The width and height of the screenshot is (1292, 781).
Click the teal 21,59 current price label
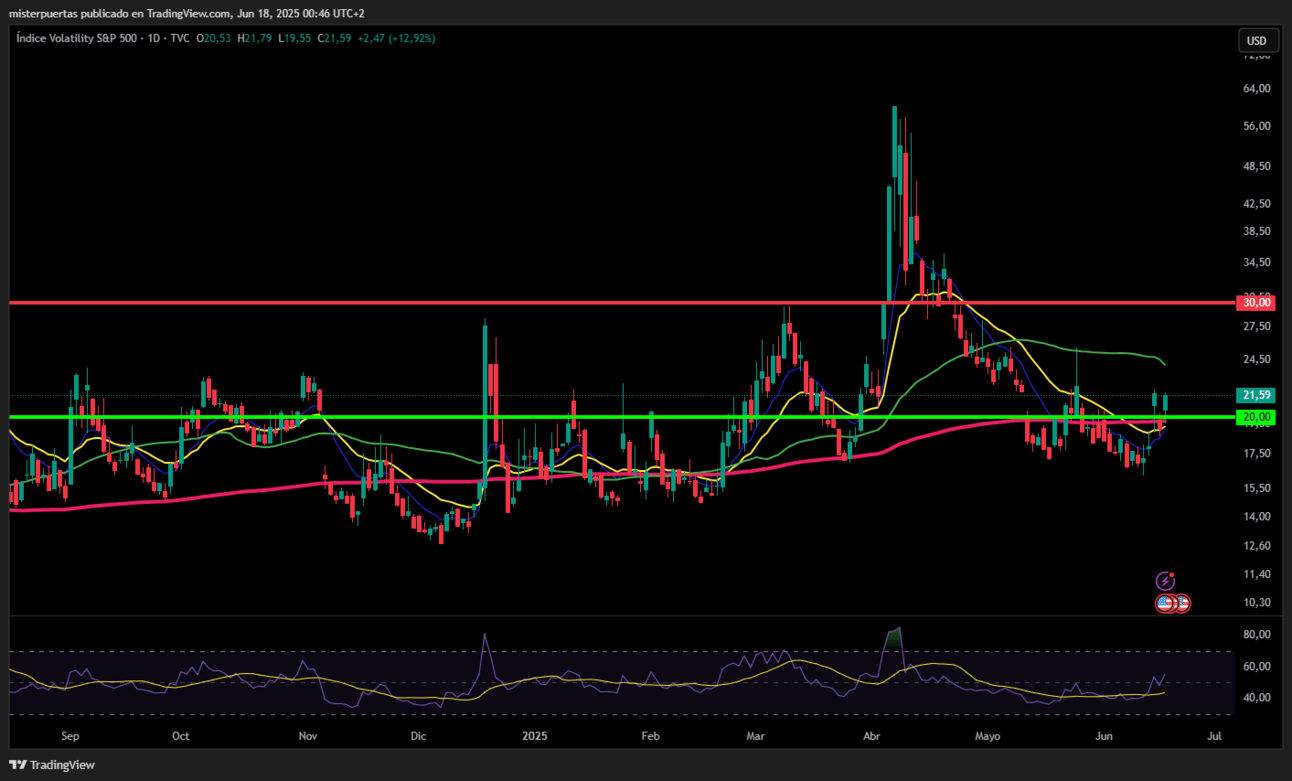click(x=1256, y=395)
